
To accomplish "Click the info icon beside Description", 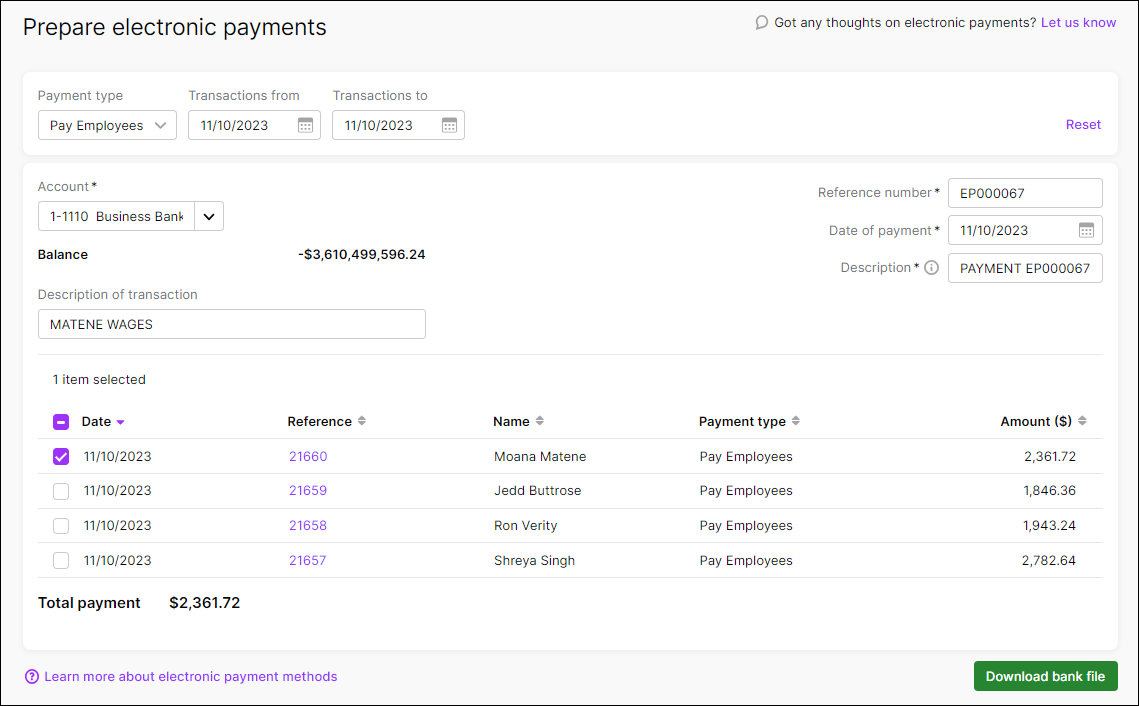I will [931, 267].
